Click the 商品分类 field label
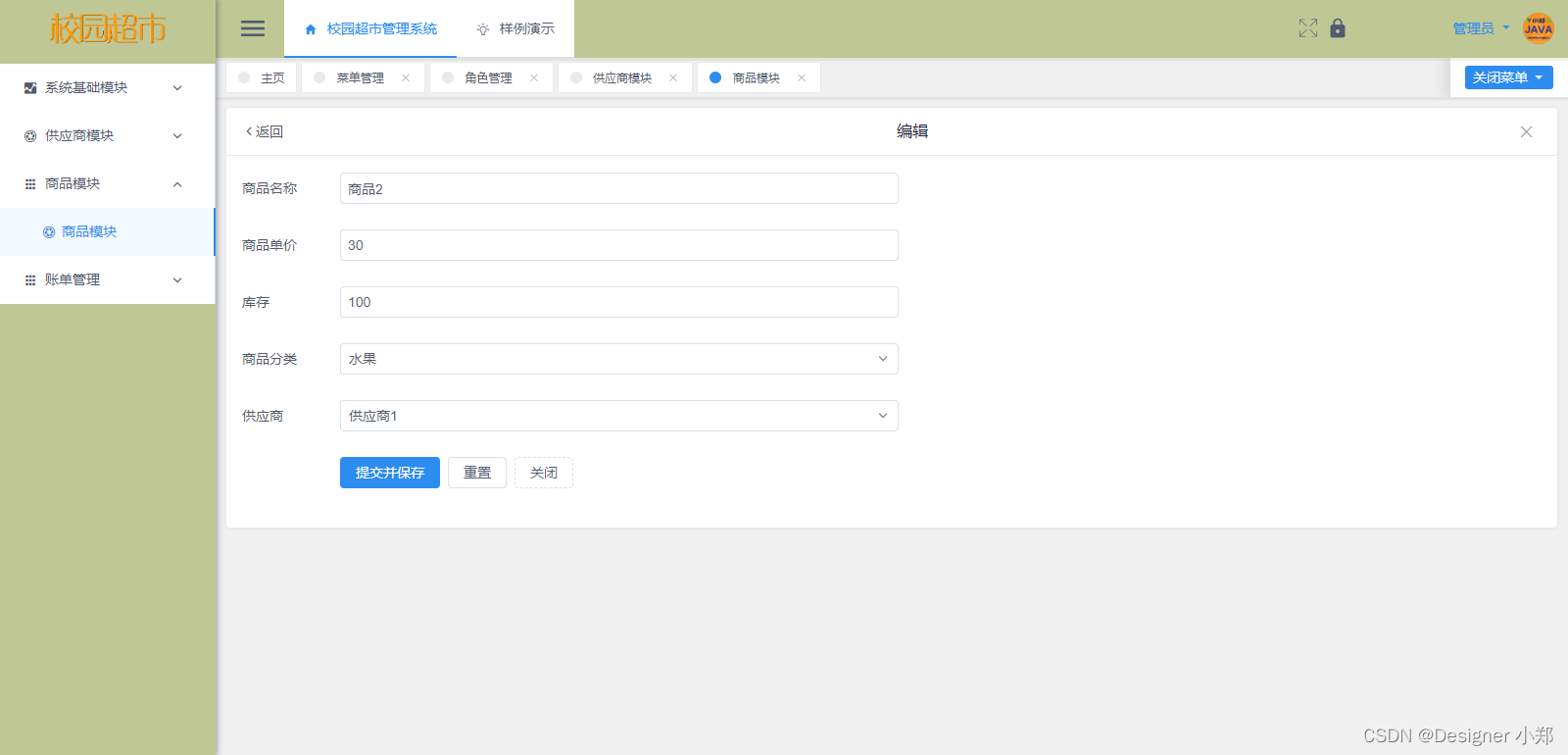 pyautogui.click(x=269, y=359)
